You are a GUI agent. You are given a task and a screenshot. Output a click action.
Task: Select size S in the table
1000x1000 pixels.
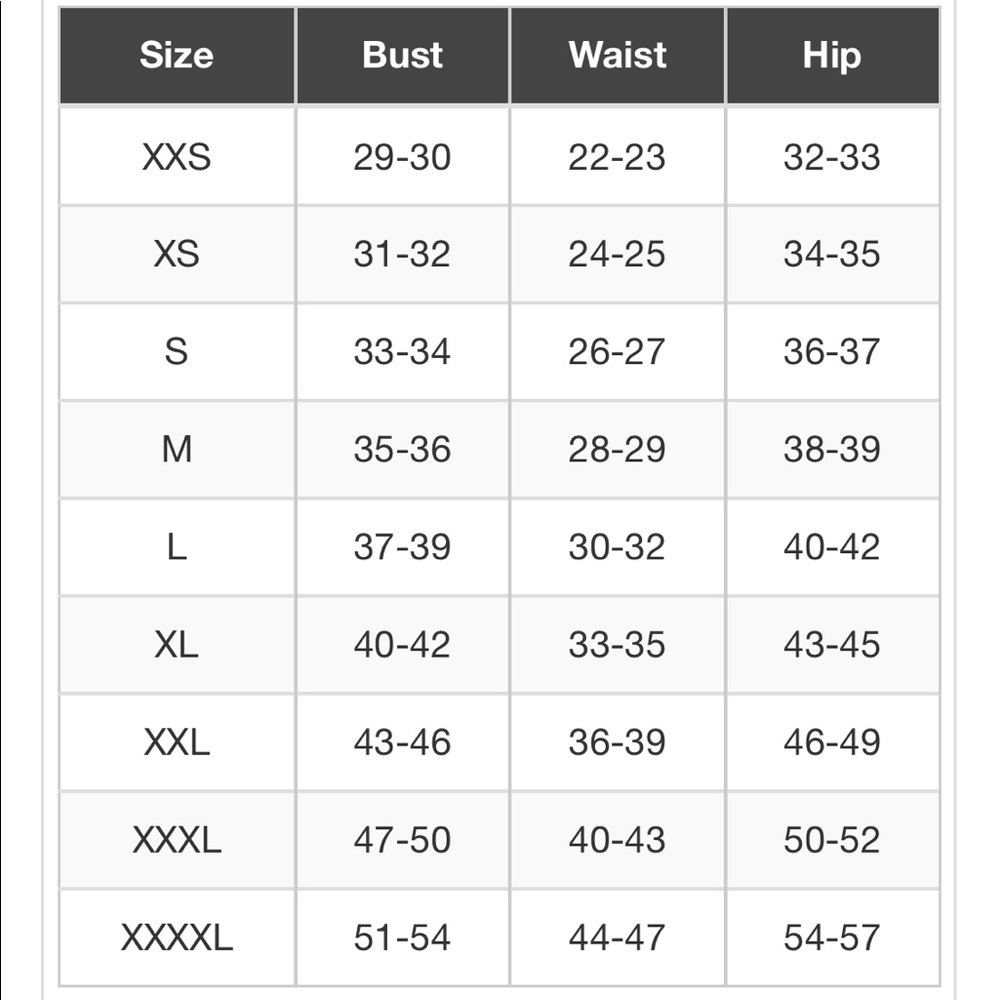[x=177, y=352]
